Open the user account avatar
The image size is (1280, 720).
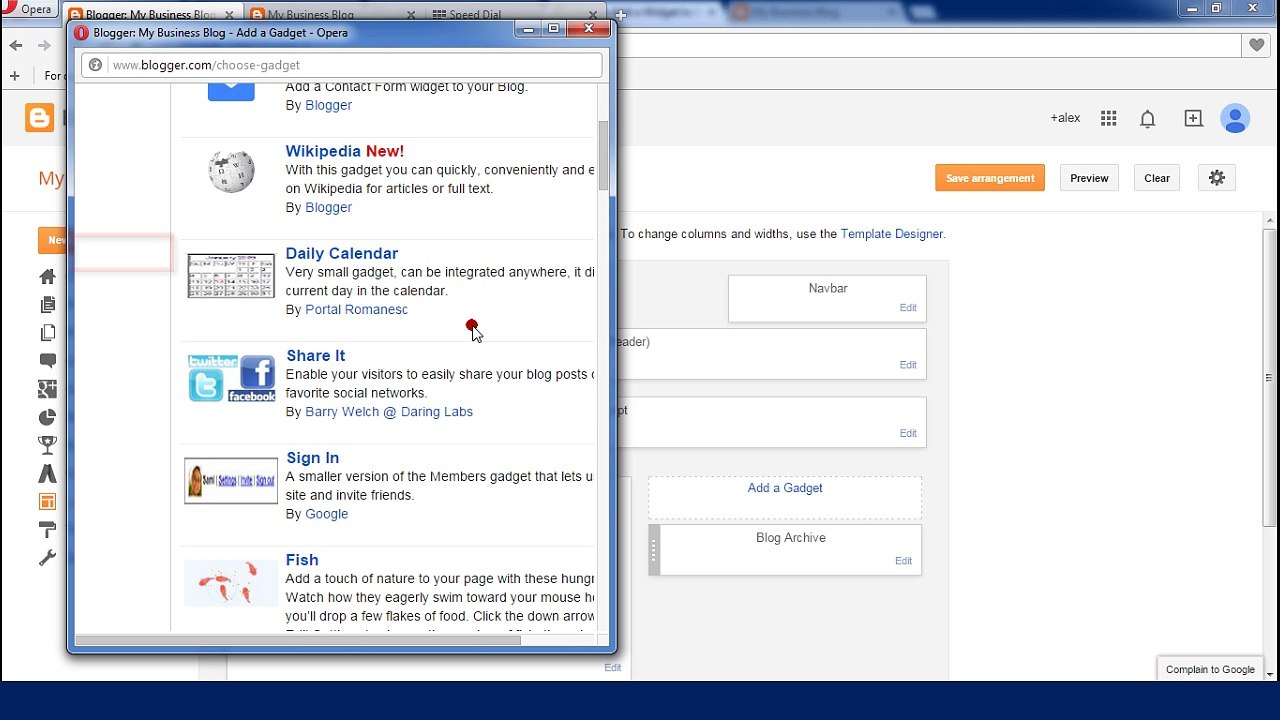1235,118
